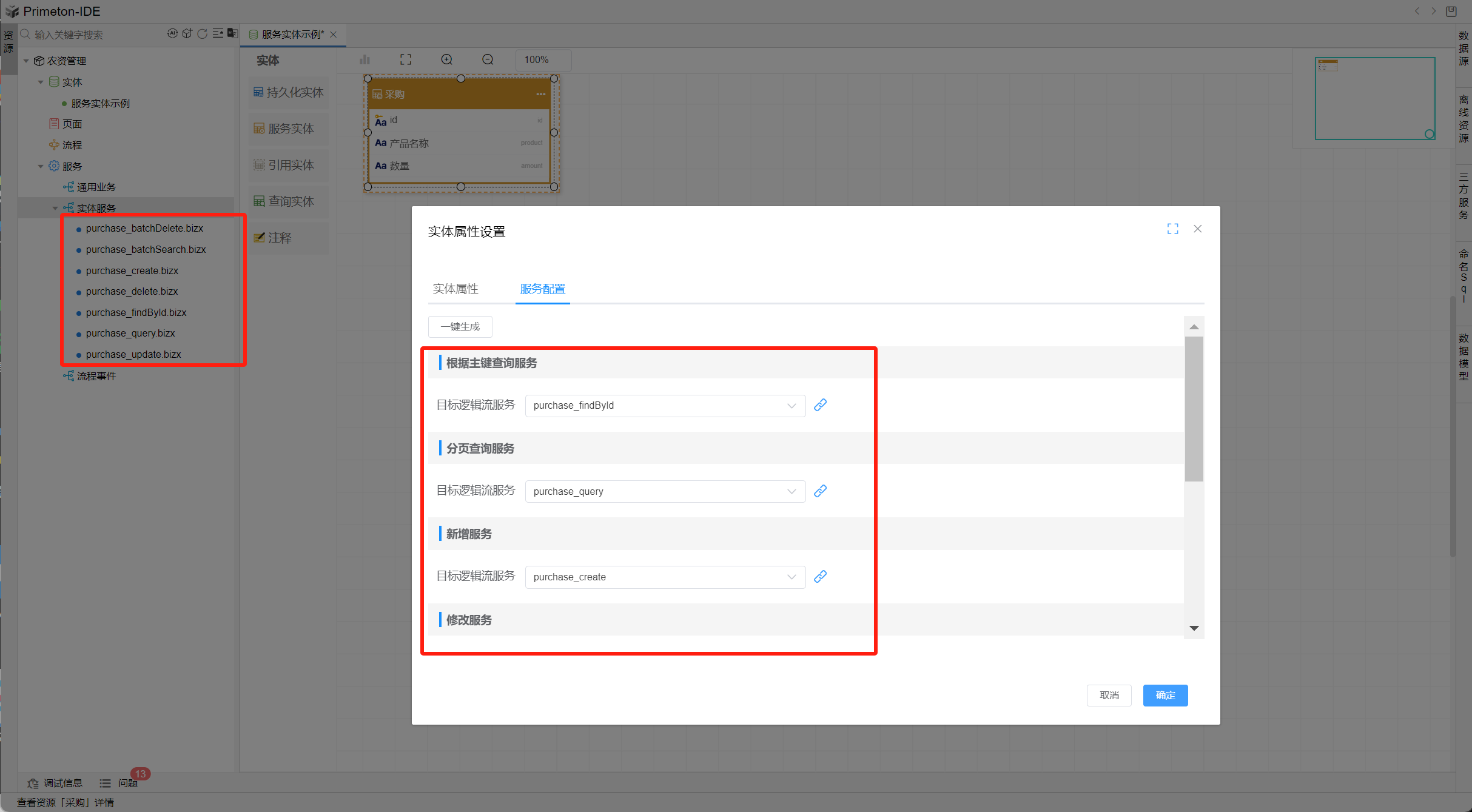Screen dimensions: 1472x812
Task: Click the dialog scrollbar down arrow
Action: [x=1194, y=628]
